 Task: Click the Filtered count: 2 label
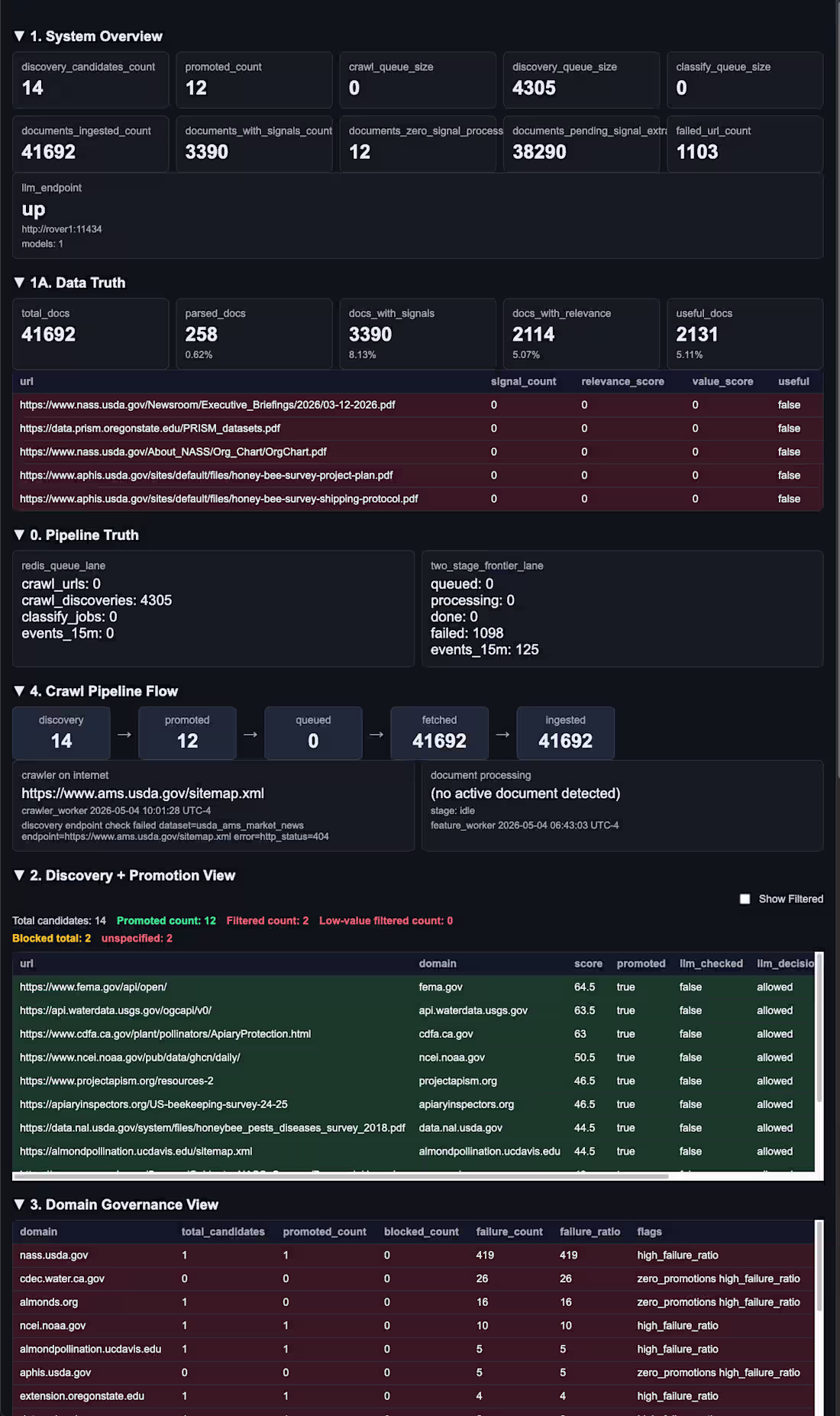click(x=267, y=921)
